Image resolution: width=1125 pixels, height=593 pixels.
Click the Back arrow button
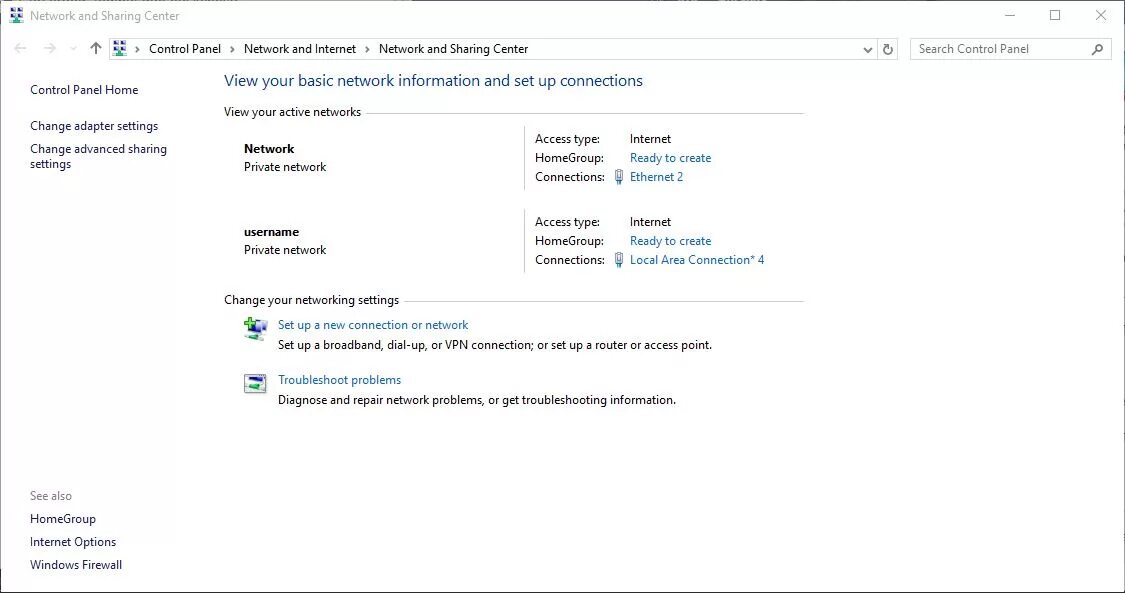point(21,48)
